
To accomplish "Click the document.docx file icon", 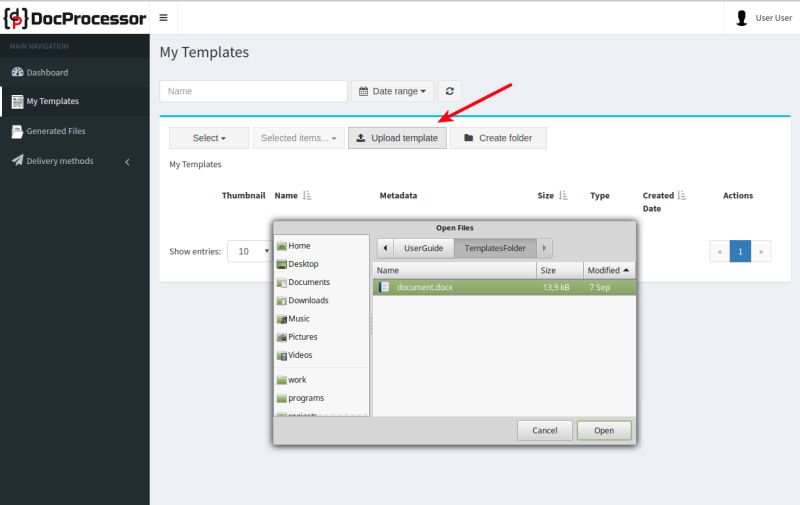I will pos(384,287).
